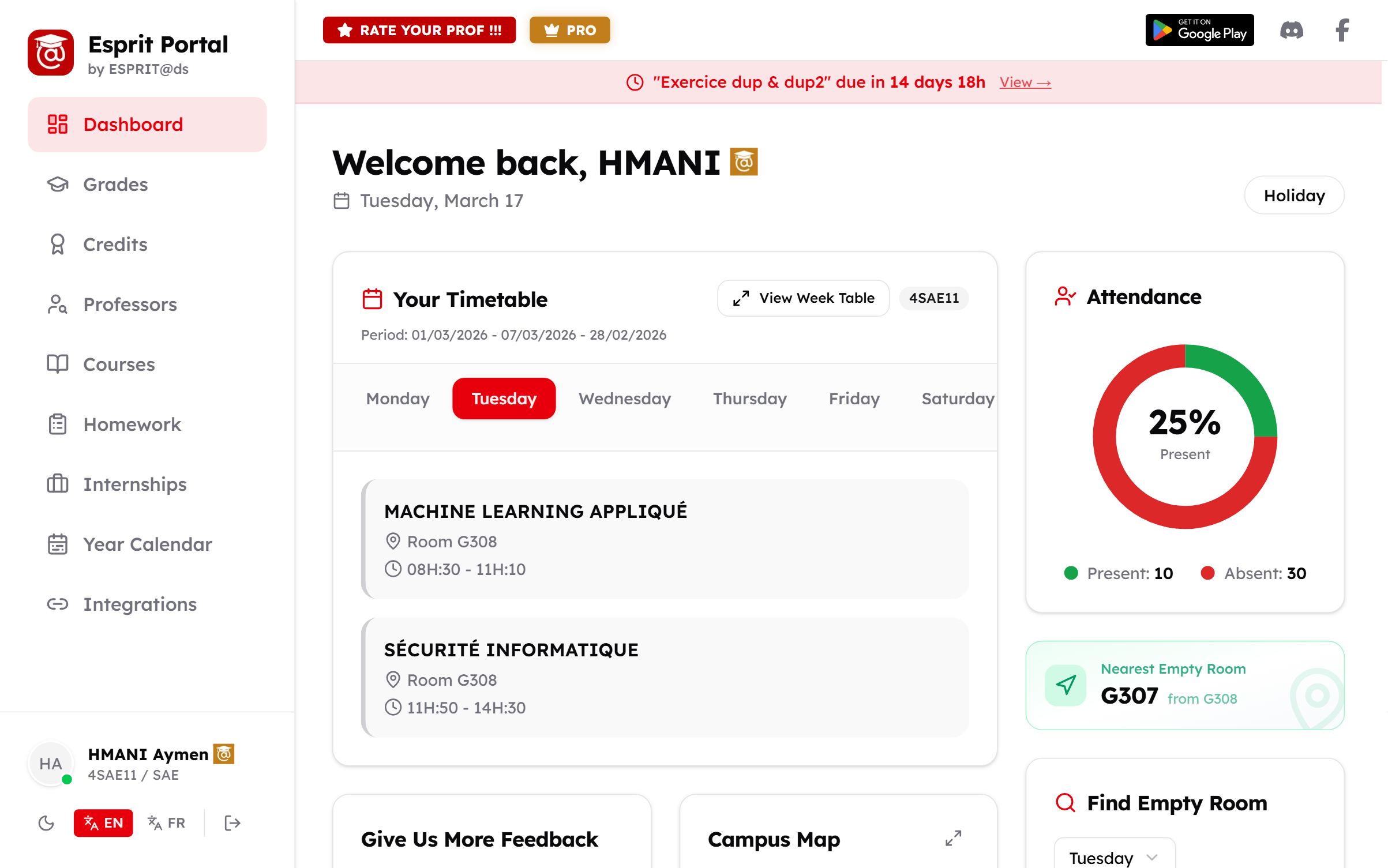Click the attendance donut chart
This screenshot has height=868, width=1388.
1184,436
